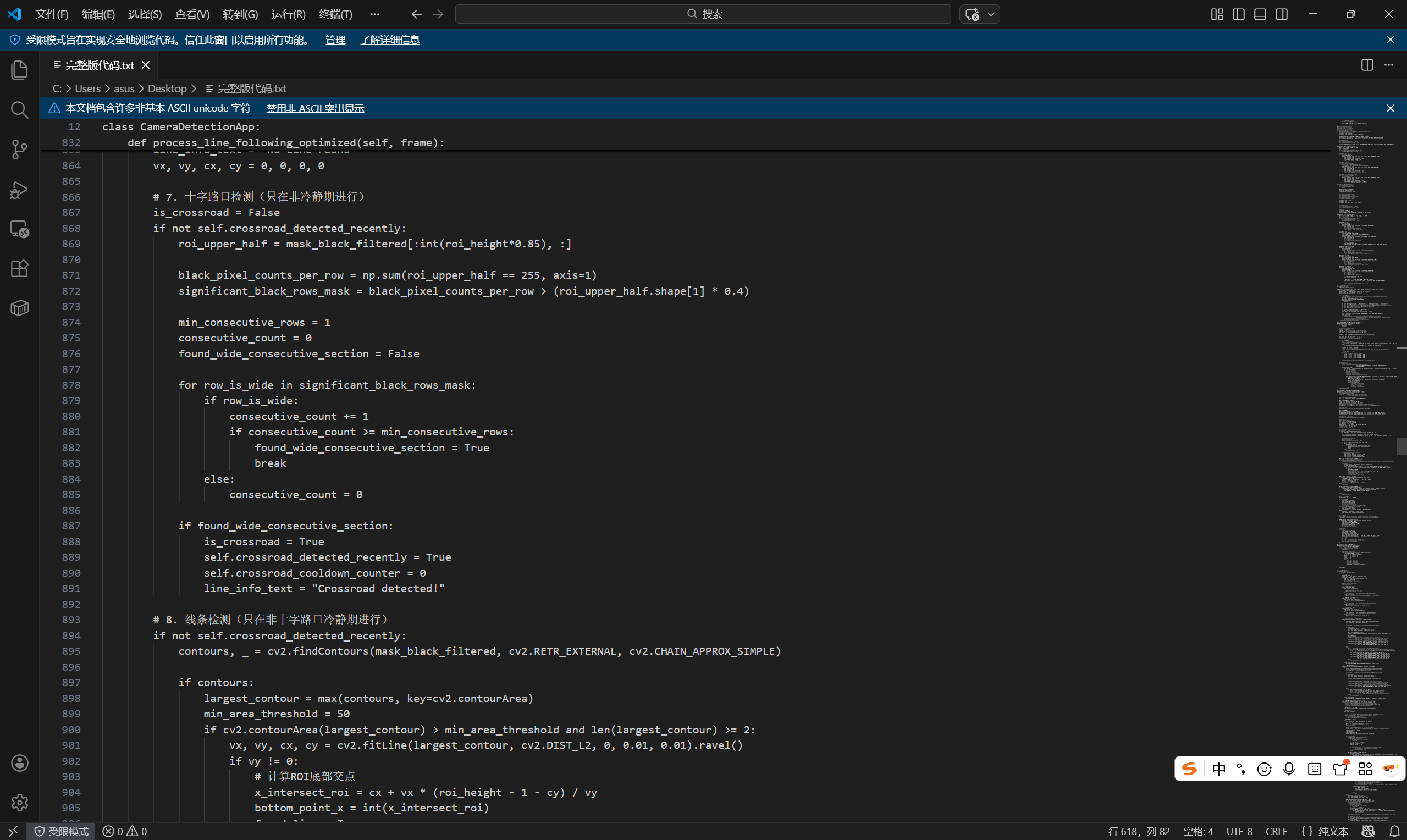The image size is (1407, 840).
Task: Open the Source Control view
Action: [19, 150]
